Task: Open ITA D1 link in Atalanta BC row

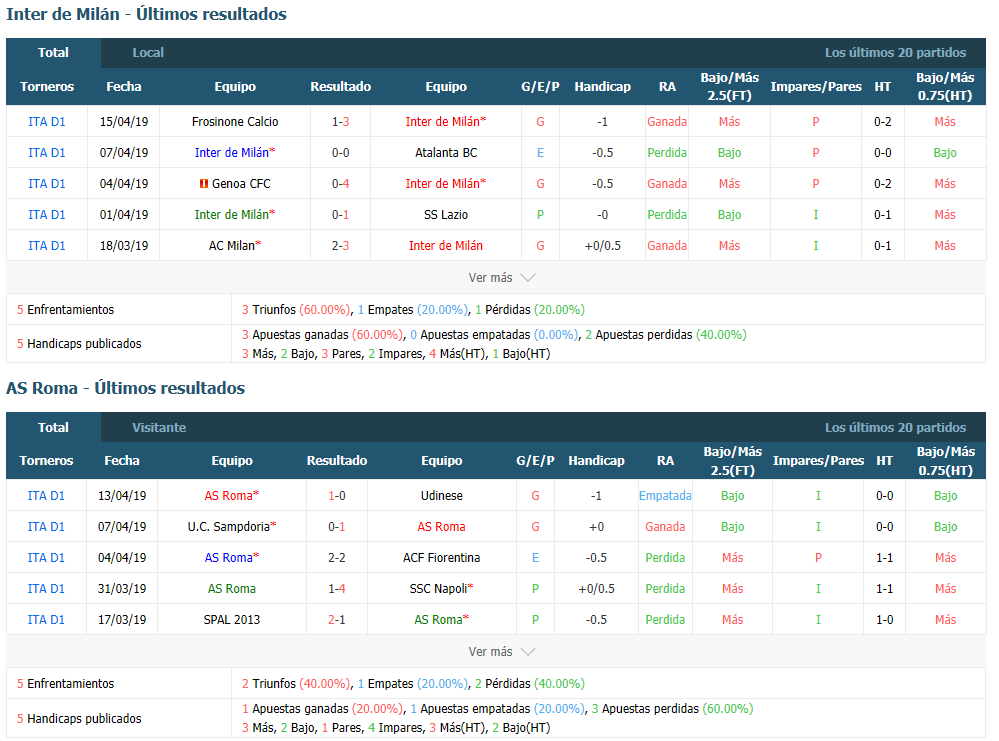Action: coord(47,153)
